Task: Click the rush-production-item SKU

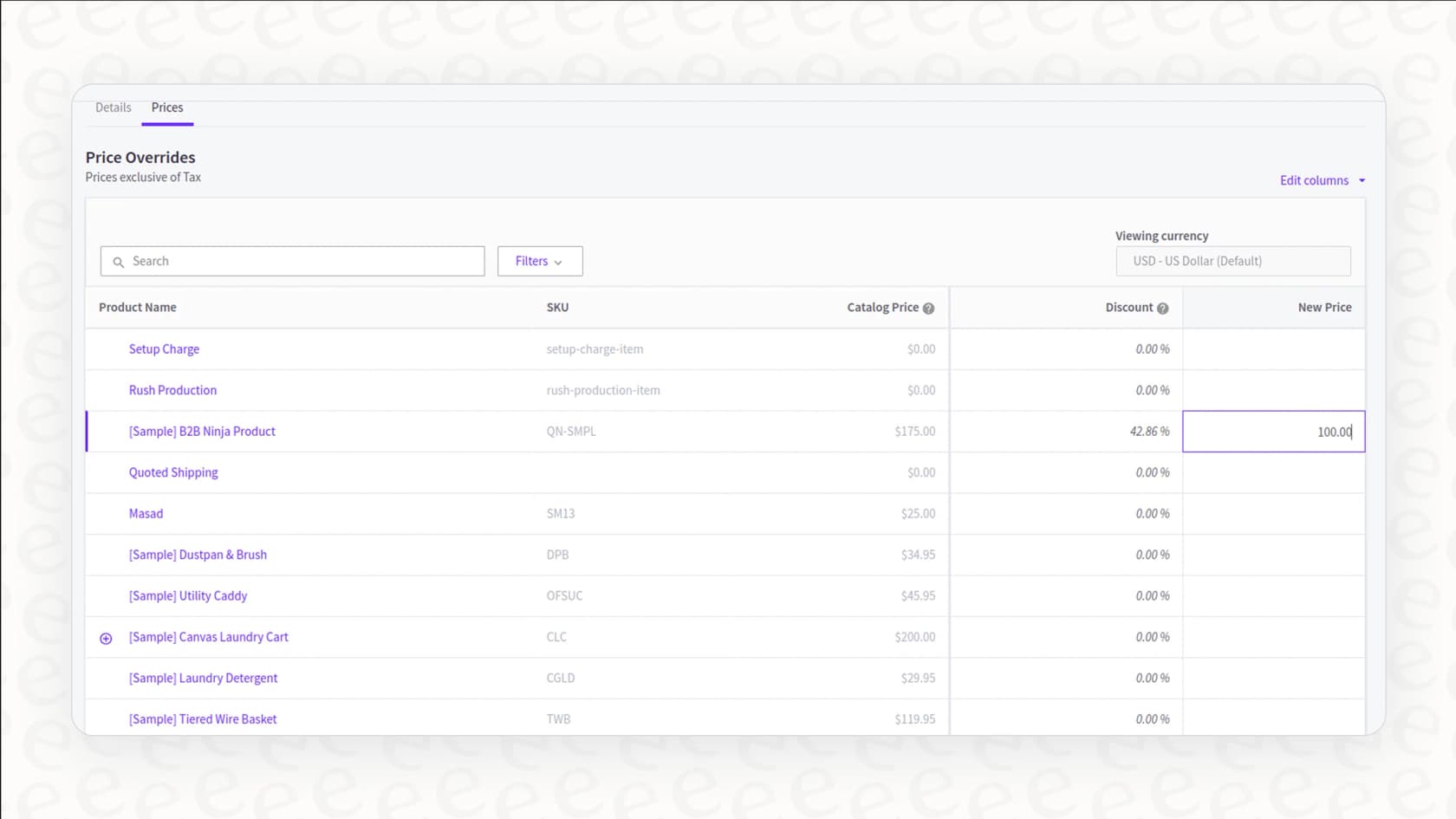Action: tap(603, 390)
